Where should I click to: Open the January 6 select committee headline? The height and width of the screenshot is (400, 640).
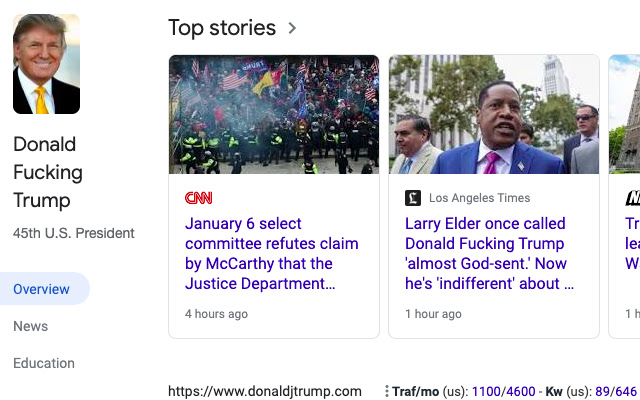tap(271, 253)
